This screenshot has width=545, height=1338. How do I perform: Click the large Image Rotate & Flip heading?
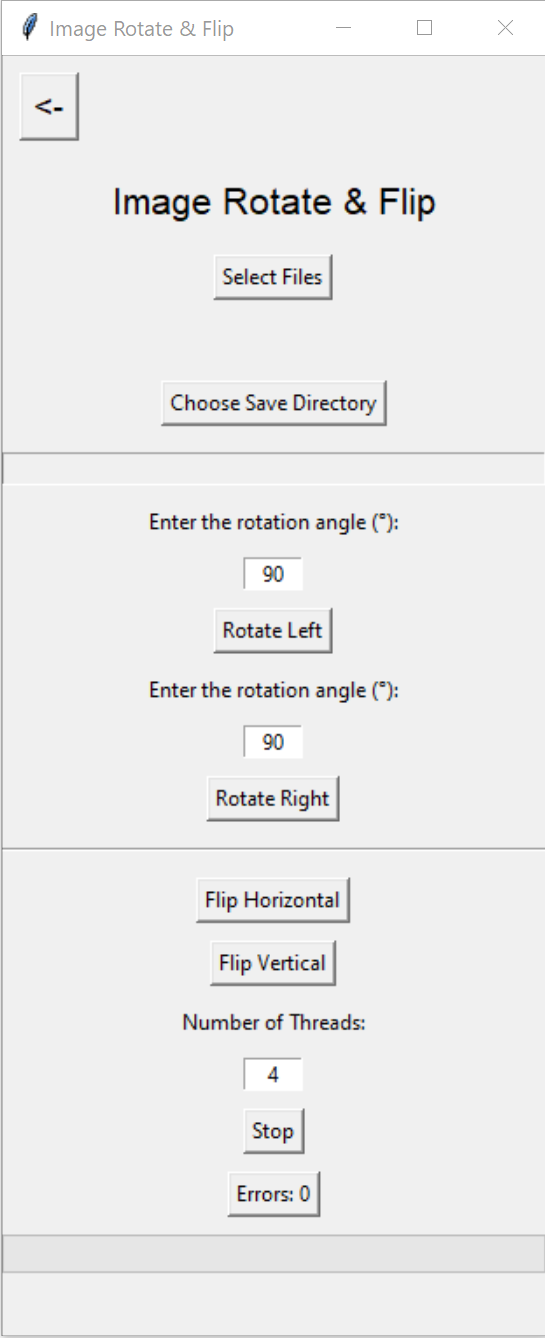tap(274, 202)
